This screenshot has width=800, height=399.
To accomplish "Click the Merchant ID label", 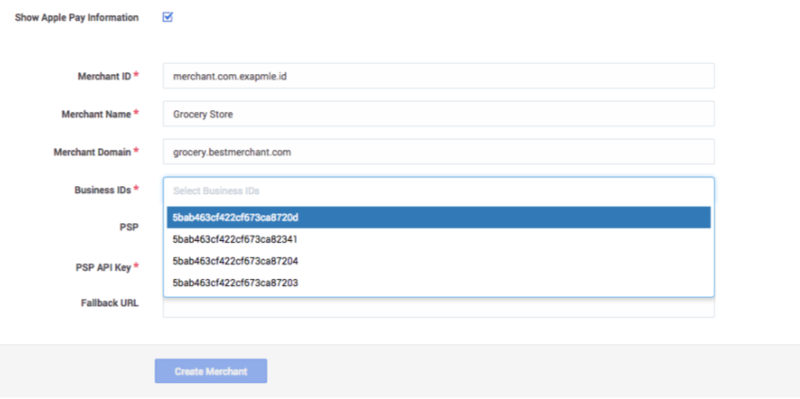I will pyautogui.click(x=104, y=77).
